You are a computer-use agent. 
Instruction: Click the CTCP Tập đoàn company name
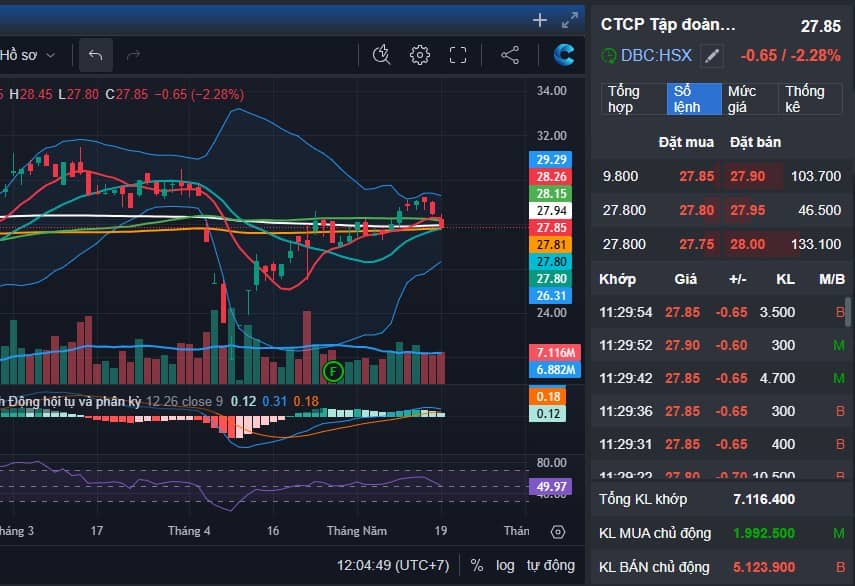668,25
